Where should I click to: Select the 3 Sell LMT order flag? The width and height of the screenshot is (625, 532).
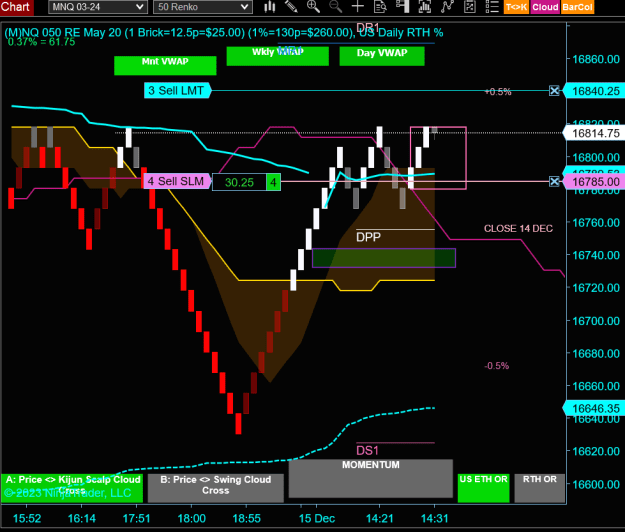coord(177,90)
